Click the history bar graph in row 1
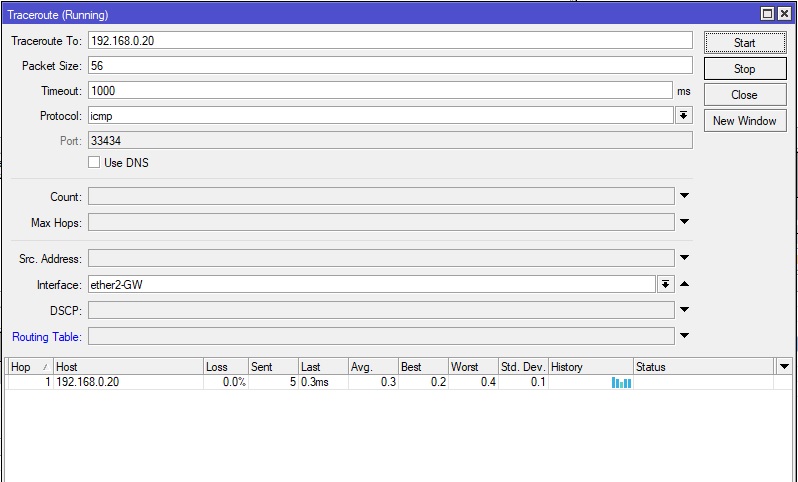The image size is (798, 482). [621, 383]
